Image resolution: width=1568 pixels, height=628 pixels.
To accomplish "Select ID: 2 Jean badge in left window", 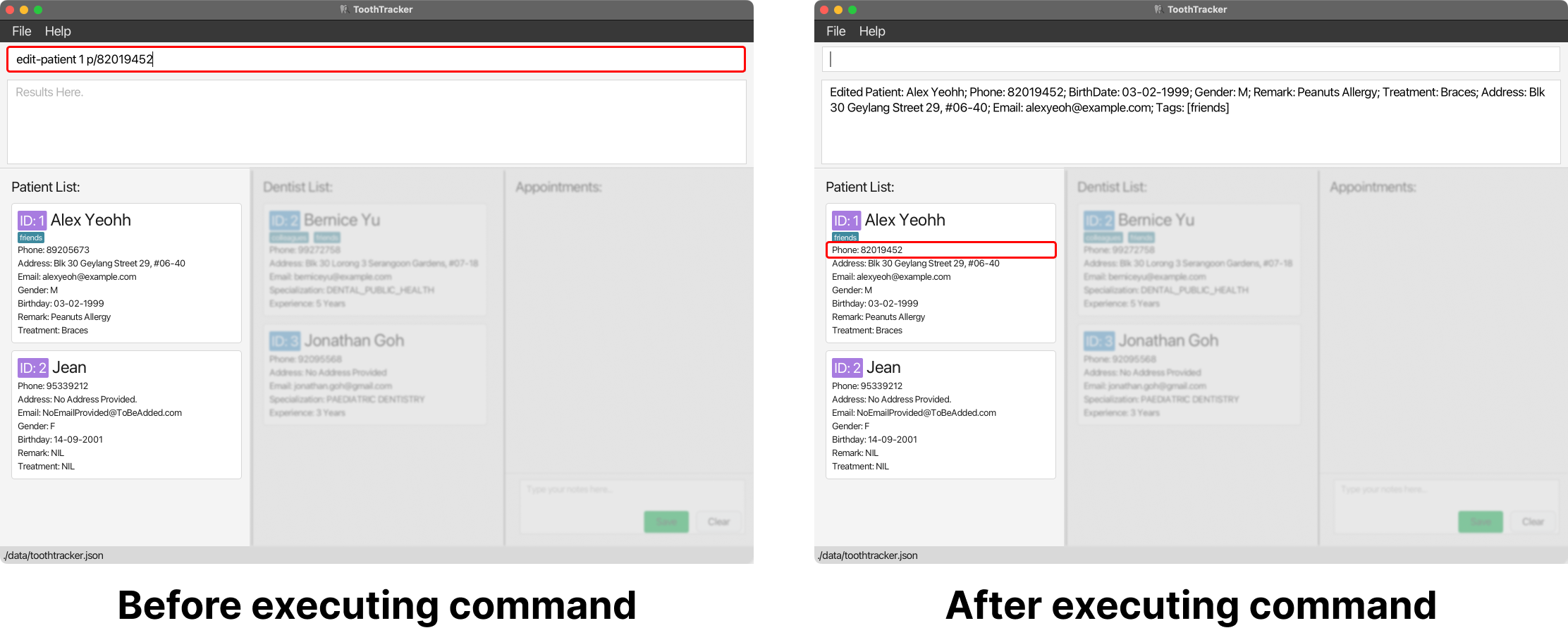I will click(x=33, y=368).
